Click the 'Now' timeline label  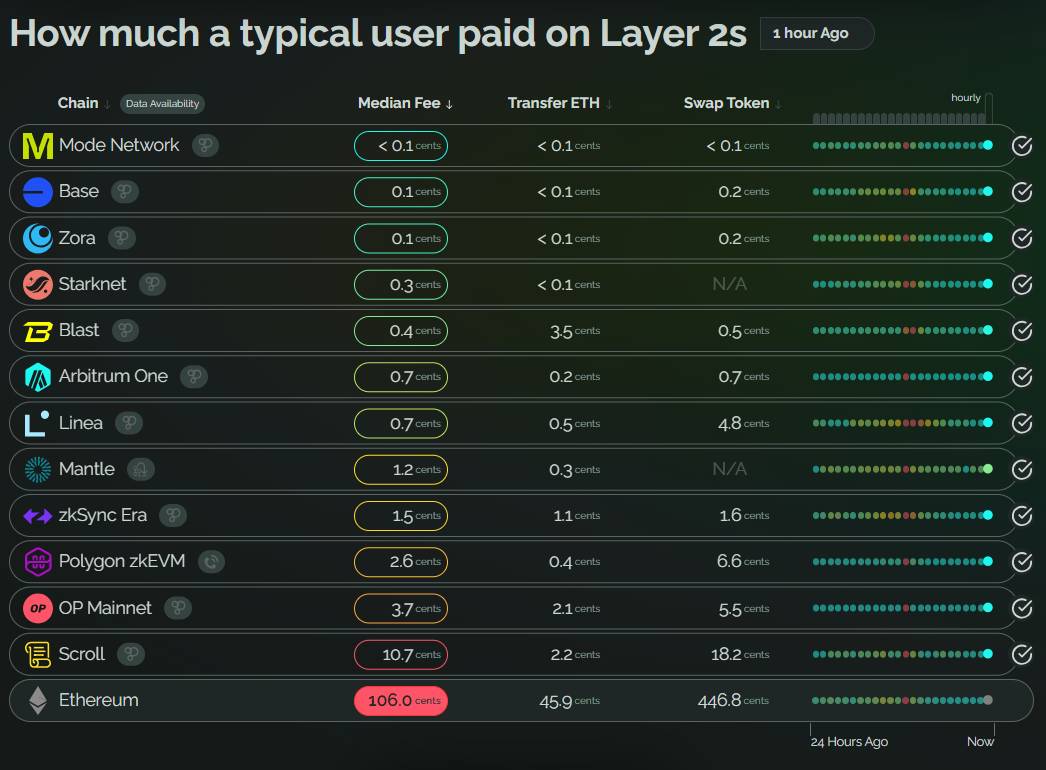(981, 742)
